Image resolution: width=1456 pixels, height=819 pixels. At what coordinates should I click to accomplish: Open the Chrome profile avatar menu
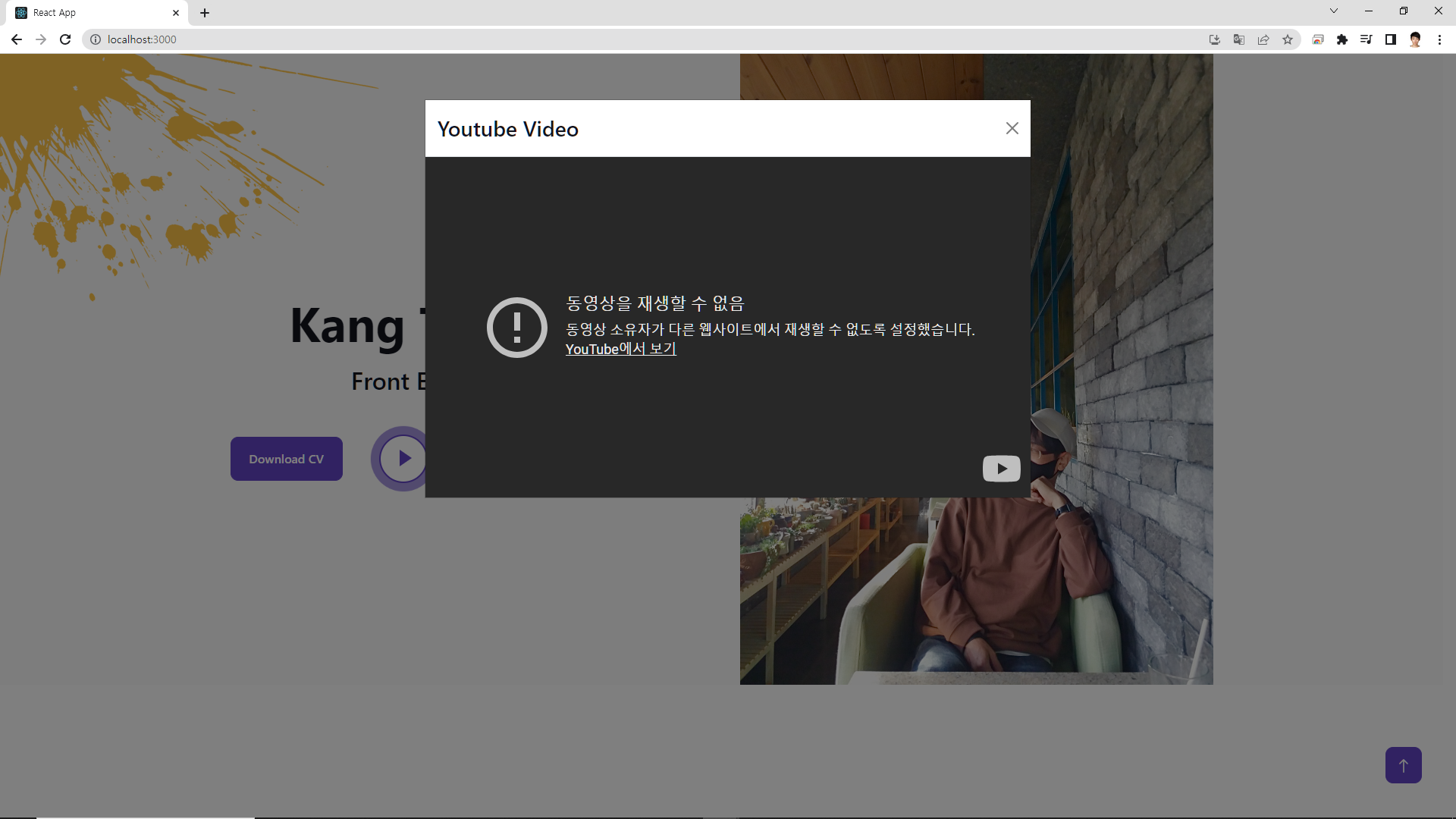(1415, 39)
